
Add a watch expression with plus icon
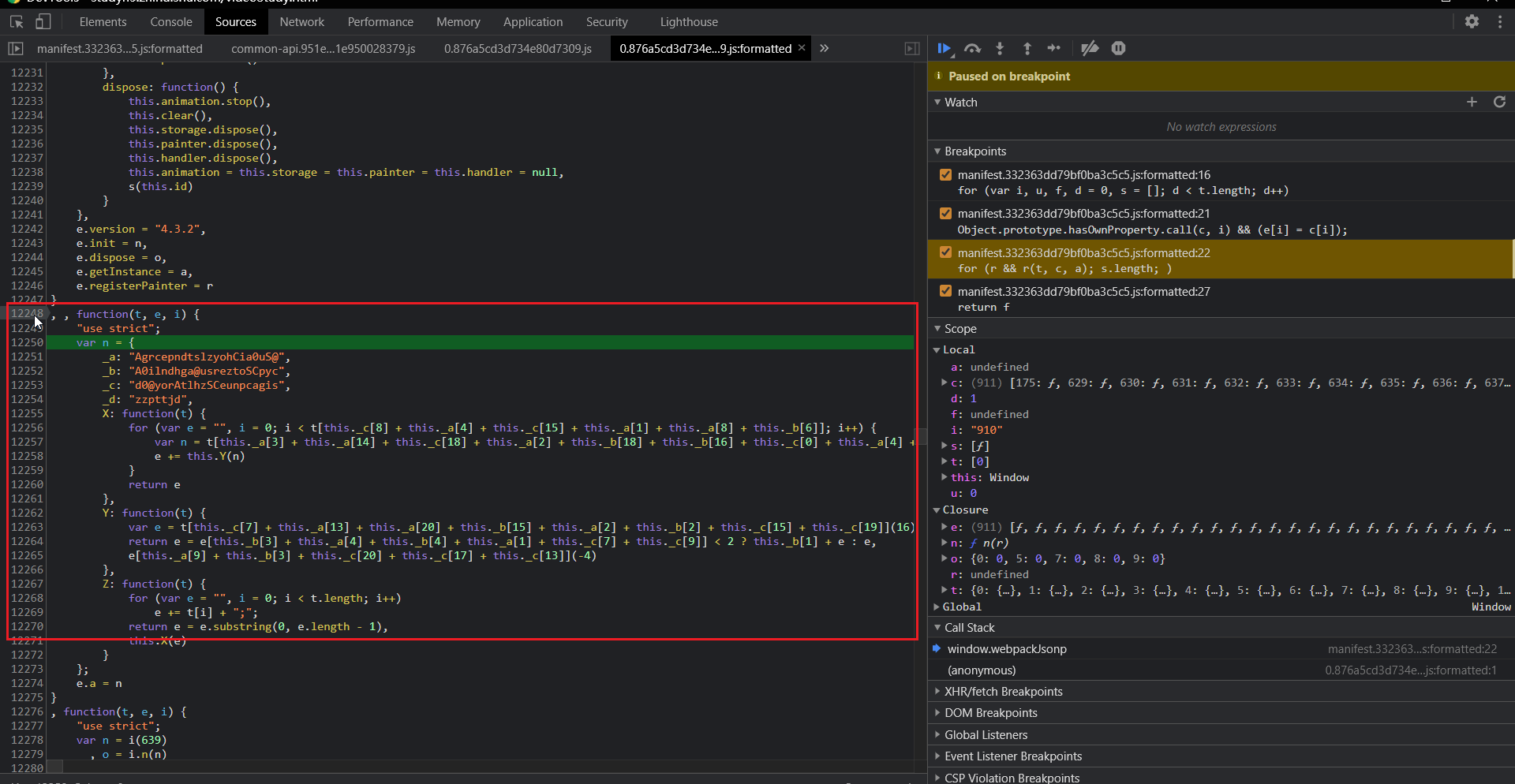[x=1472, y=103]
